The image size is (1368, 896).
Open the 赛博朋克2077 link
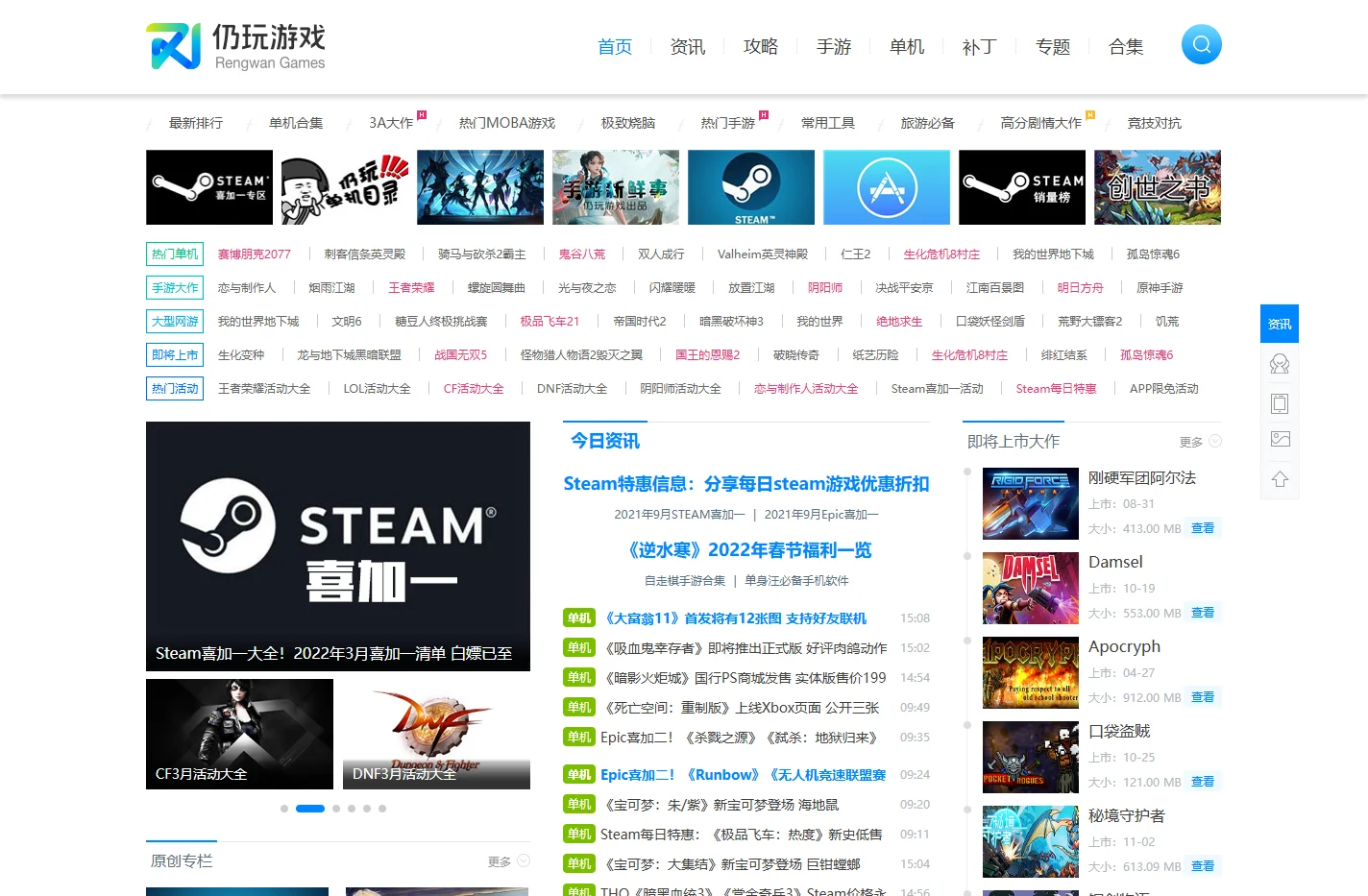(254, 254)
